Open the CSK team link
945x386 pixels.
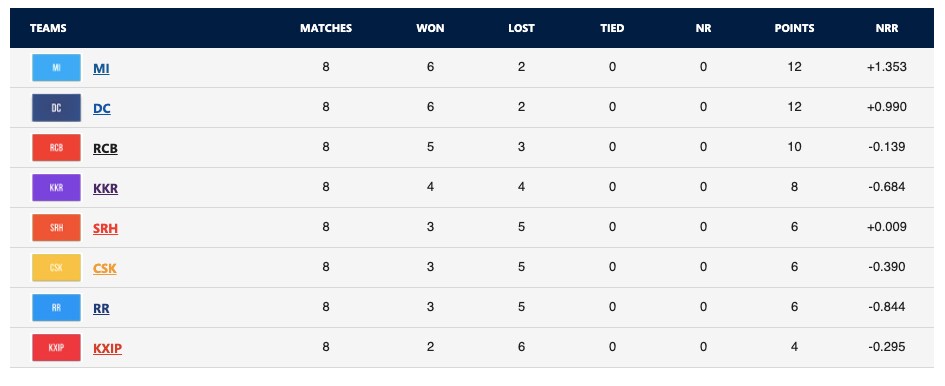pos(105,269)
